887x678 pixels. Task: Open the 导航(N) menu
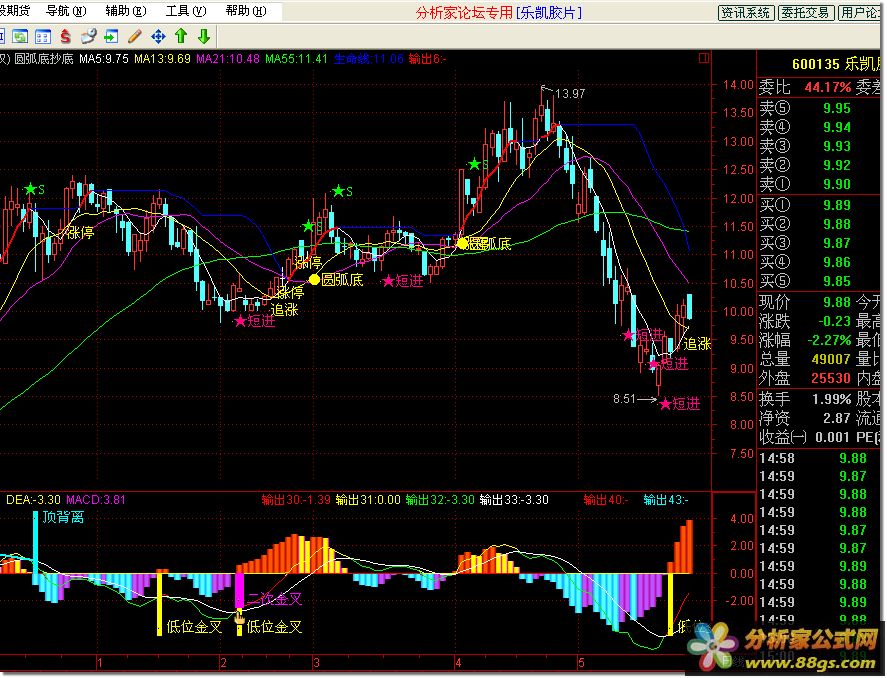point(66,11)
